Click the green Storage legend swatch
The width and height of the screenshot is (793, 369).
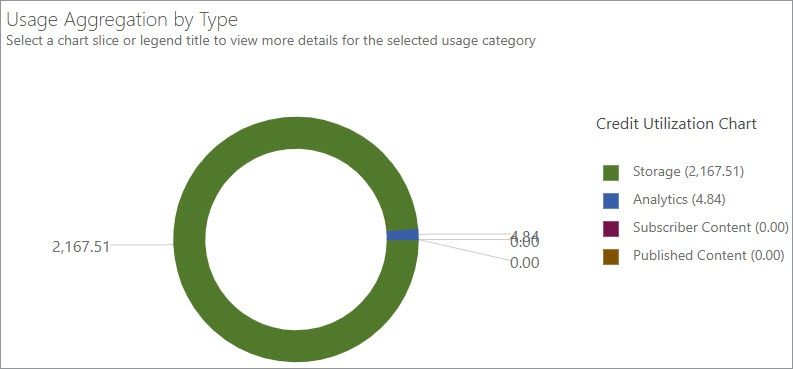(611, 172)
